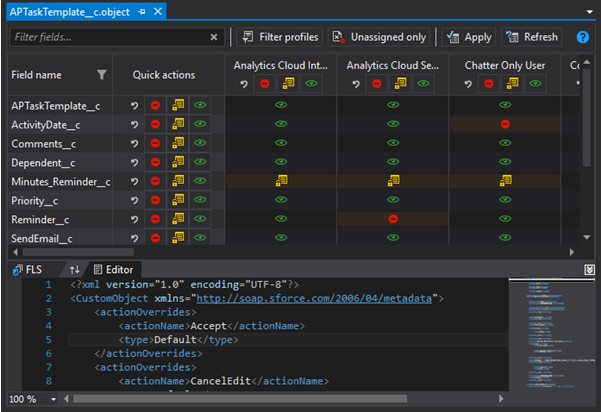The width and height of the screenshot is (601, 412).
Task: Toggle Minutes_Reminder__c read-only for Analytics Cloud Int...
Action: pos(281,181)
